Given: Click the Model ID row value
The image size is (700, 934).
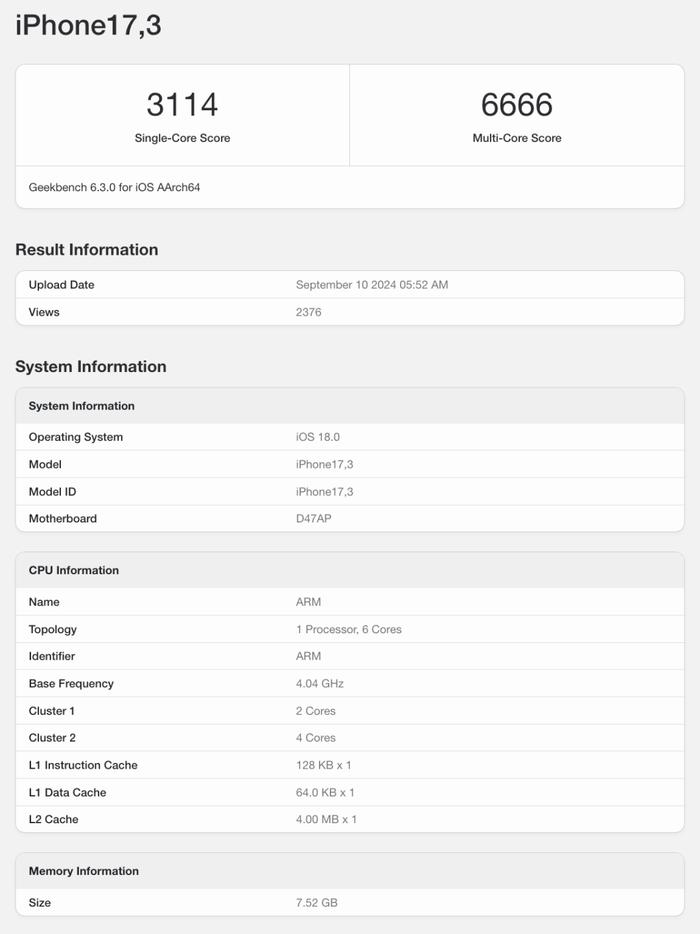Looking at the screenshot, I should [325, 491].
